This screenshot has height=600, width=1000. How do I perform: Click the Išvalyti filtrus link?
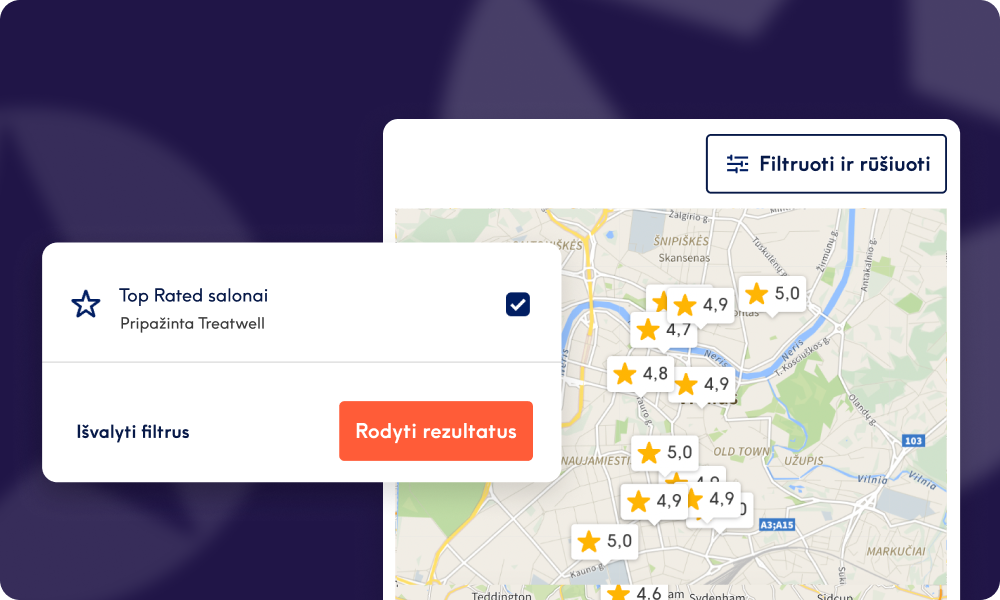(x=133, y=432)
